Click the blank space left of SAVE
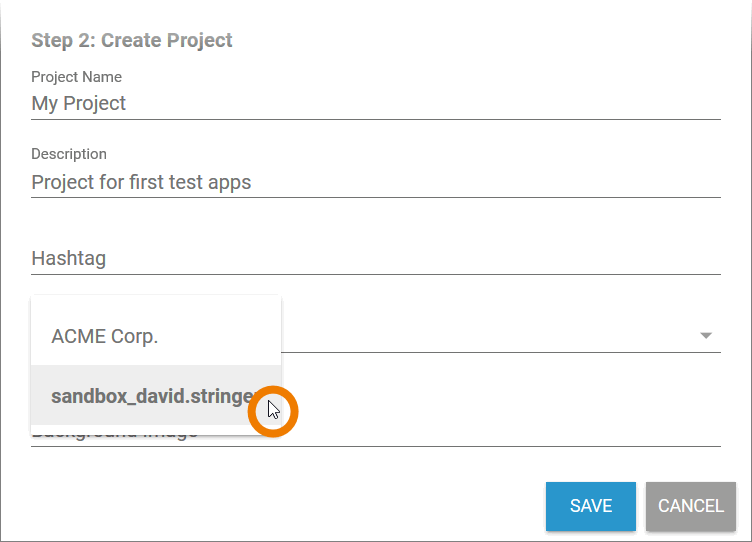 coord(300,506)
